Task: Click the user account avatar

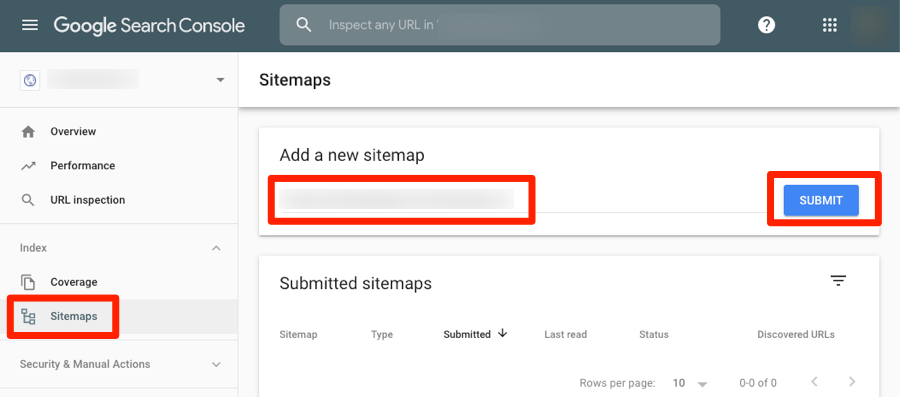Action: (871, 25)
